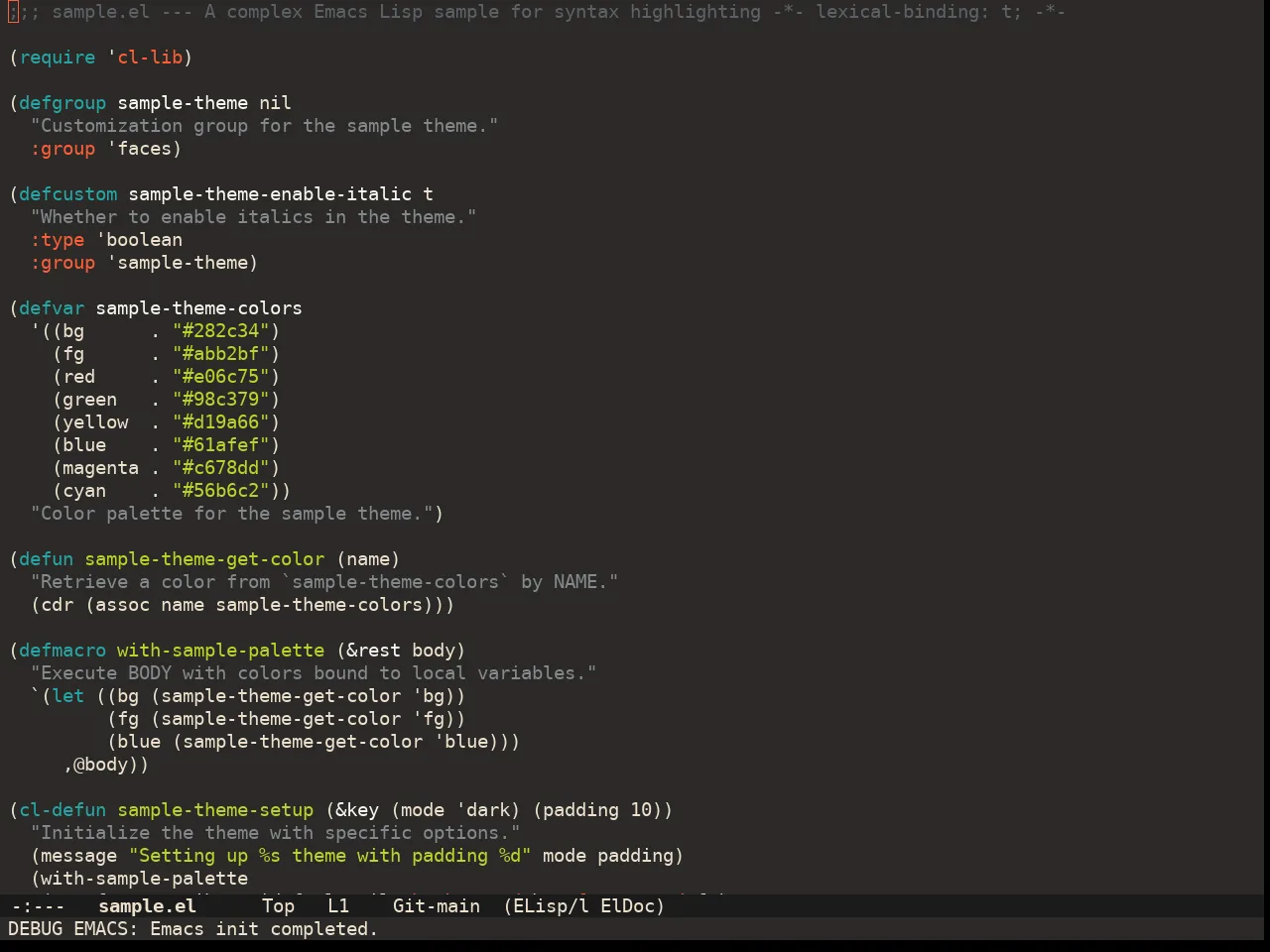Click the "#c678dd" color string
This screenshot has width=1270, height=952.
click(221, 468)
